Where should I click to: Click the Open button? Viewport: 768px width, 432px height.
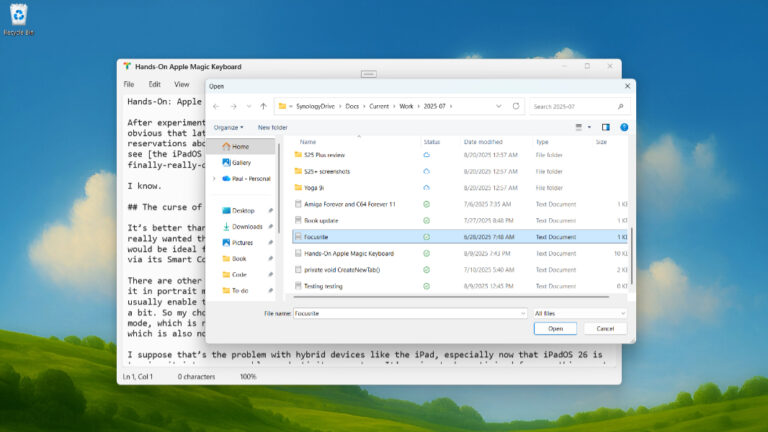555,328
